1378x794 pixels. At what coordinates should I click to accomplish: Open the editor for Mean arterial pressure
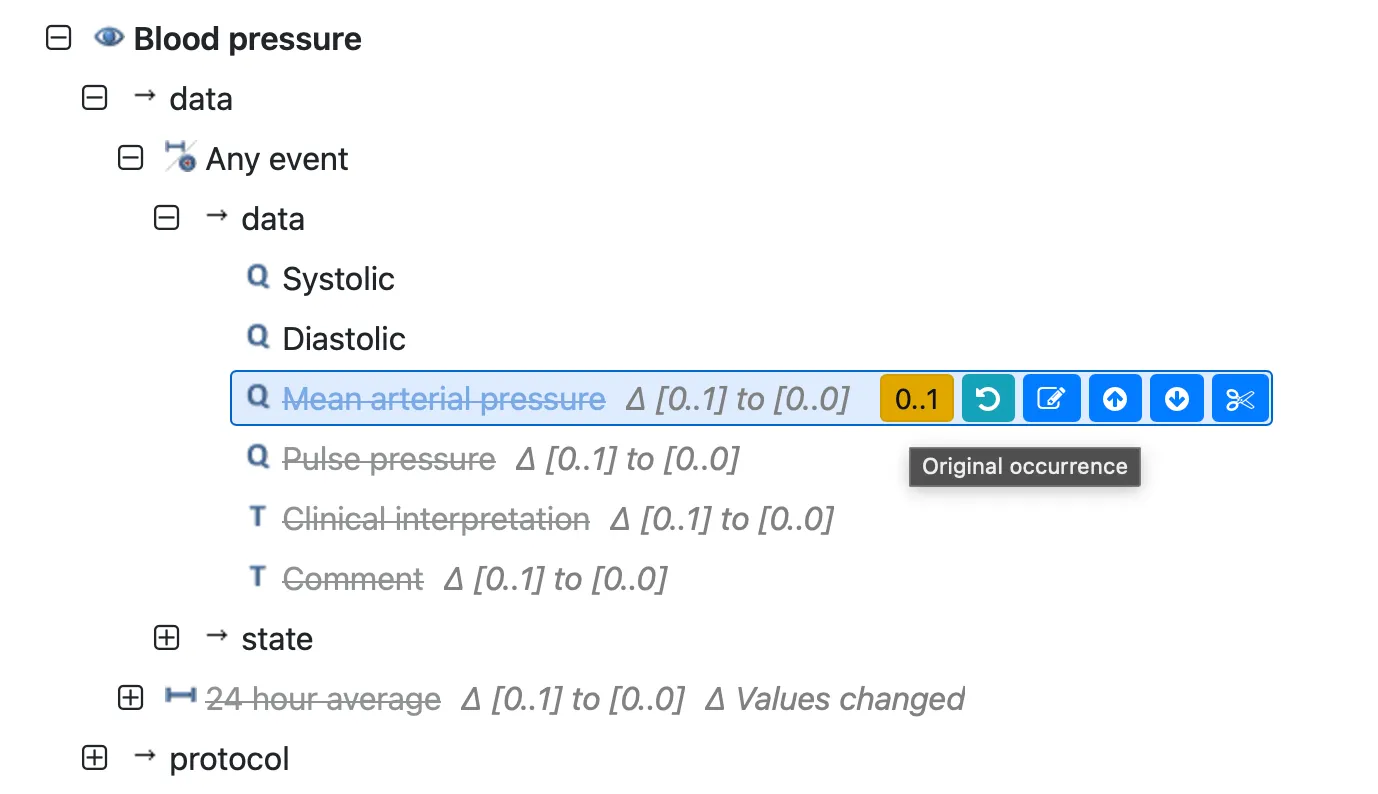click(1051, 397)
